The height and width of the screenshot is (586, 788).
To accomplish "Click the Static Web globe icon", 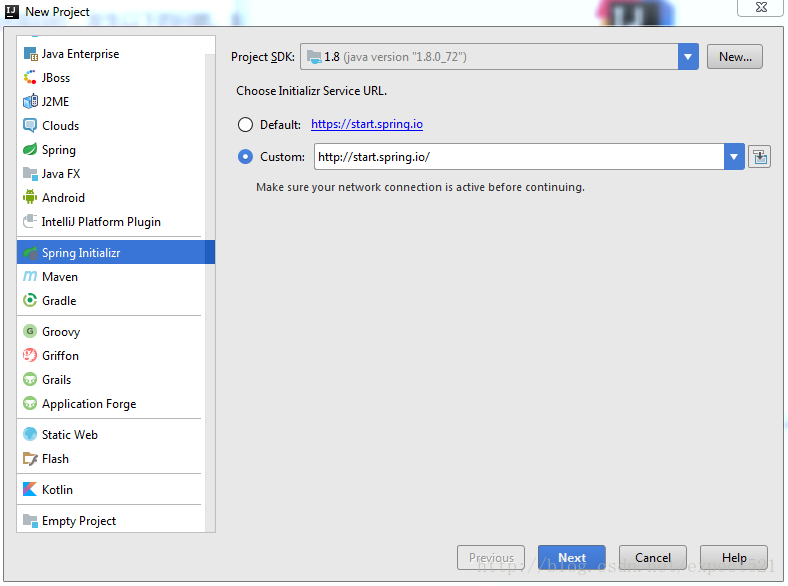I will pyautogui.click(x=30, y=434).
